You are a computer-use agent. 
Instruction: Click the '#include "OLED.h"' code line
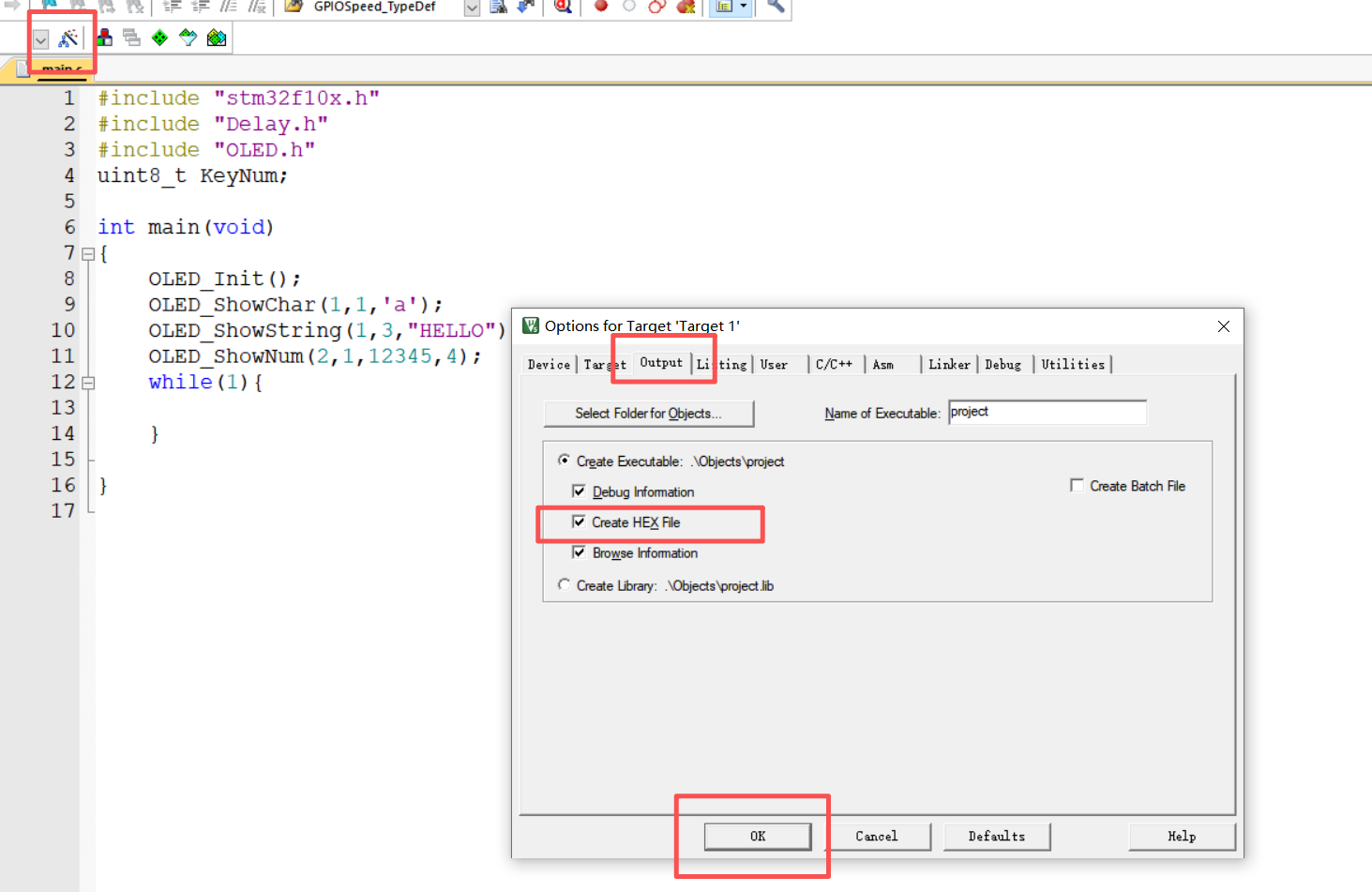[206, 150]
